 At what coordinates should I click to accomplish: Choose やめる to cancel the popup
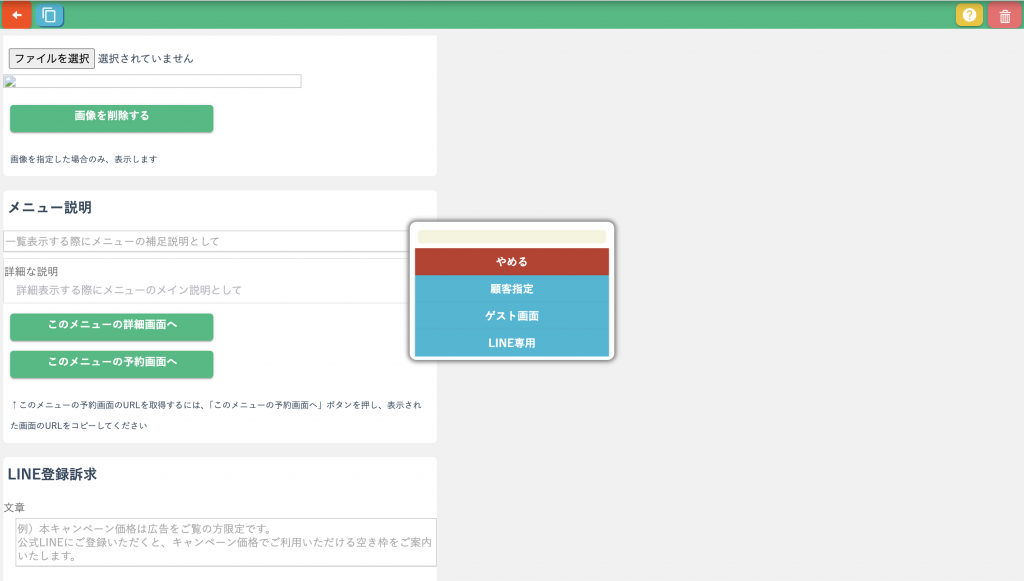click(x=512, y=262)
